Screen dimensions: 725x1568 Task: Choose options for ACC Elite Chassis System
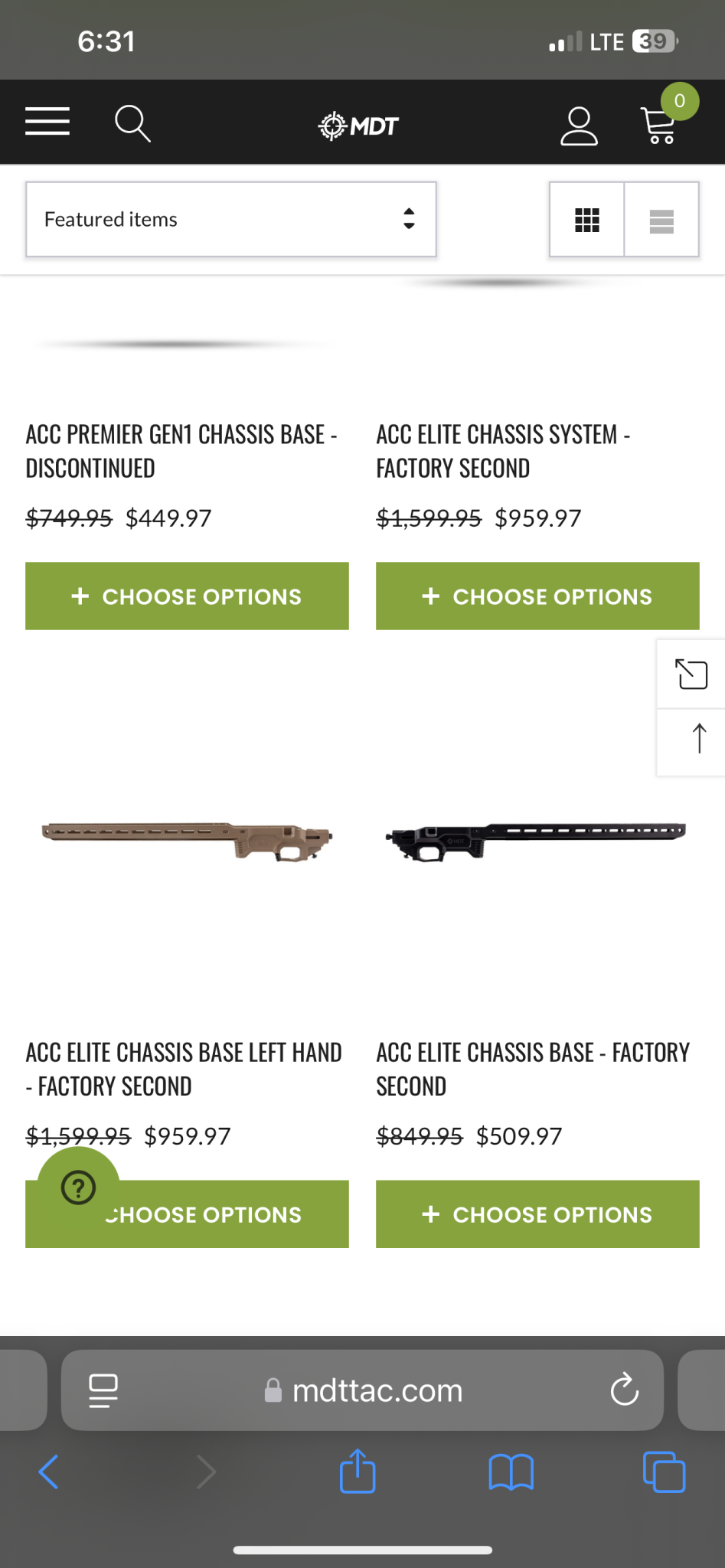click(537, 596)
